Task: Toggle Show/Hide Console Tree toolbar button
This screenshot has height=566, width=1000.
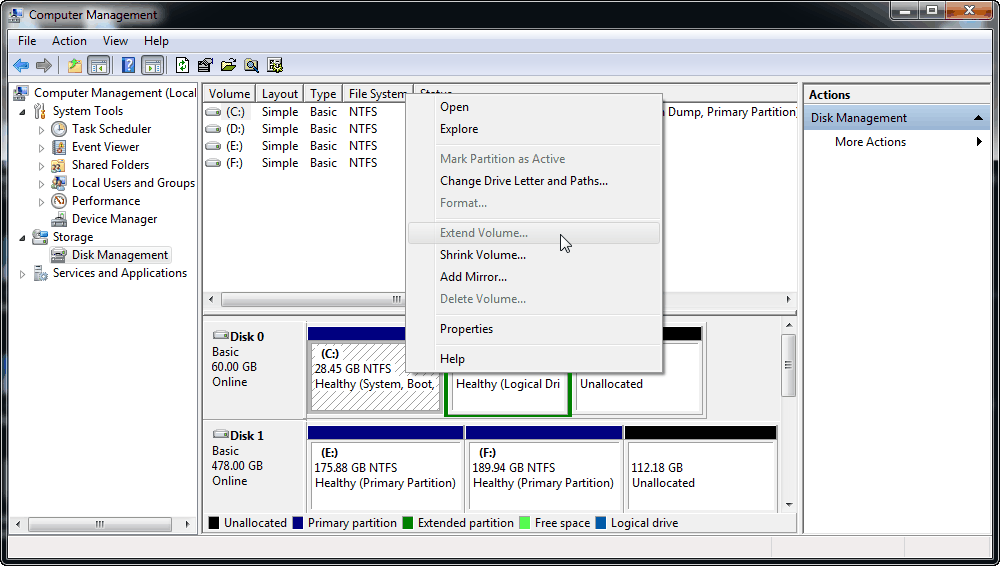Action: (98, 65)
